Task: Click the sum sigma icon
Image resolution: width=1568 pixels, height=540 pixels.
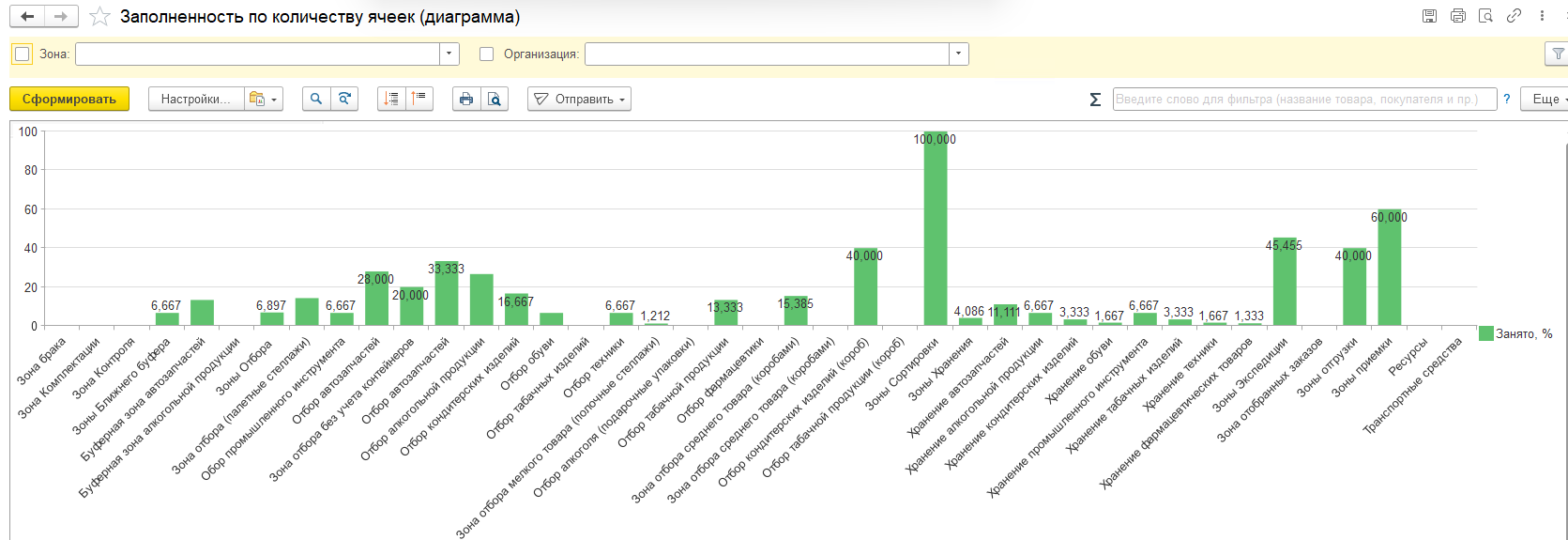Action: [x=1095, y=99]
